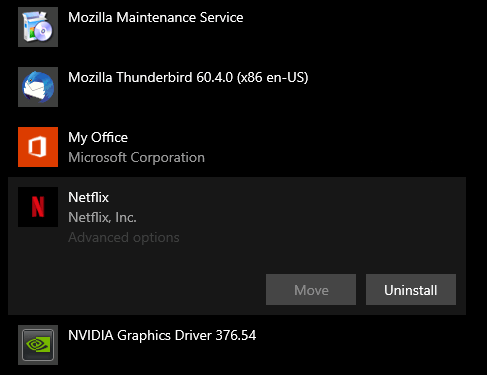Open Advanced options for Netflix

(x=124, y=238)
